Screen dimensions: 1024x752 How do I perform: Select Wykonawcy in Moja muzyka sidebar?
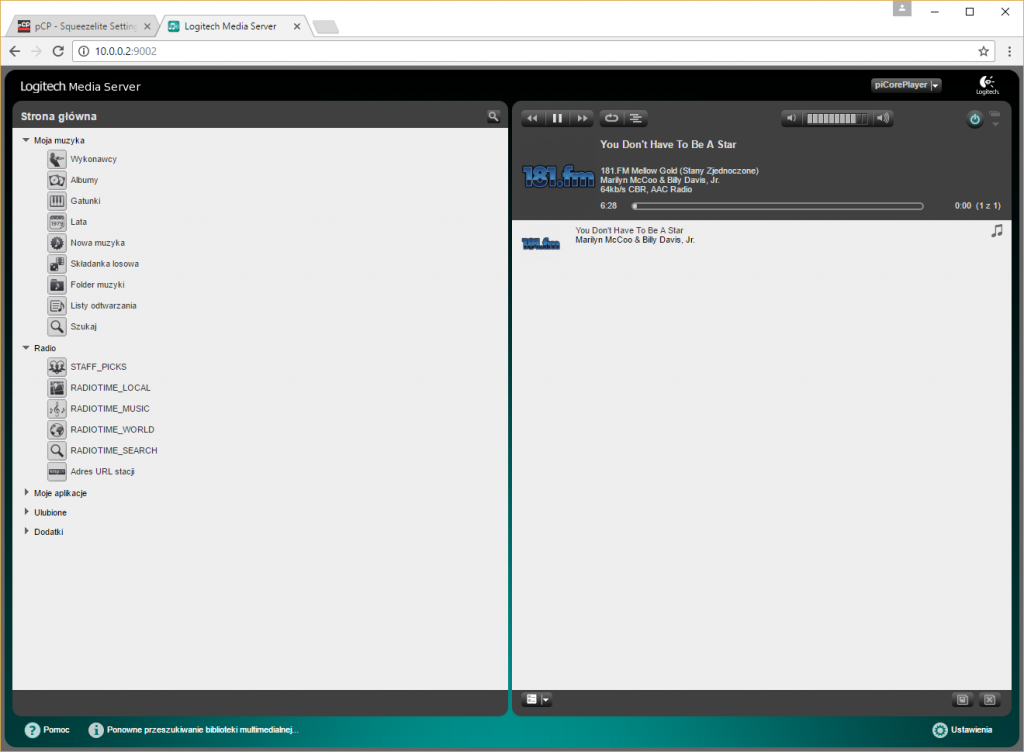(x=57, y=158)
